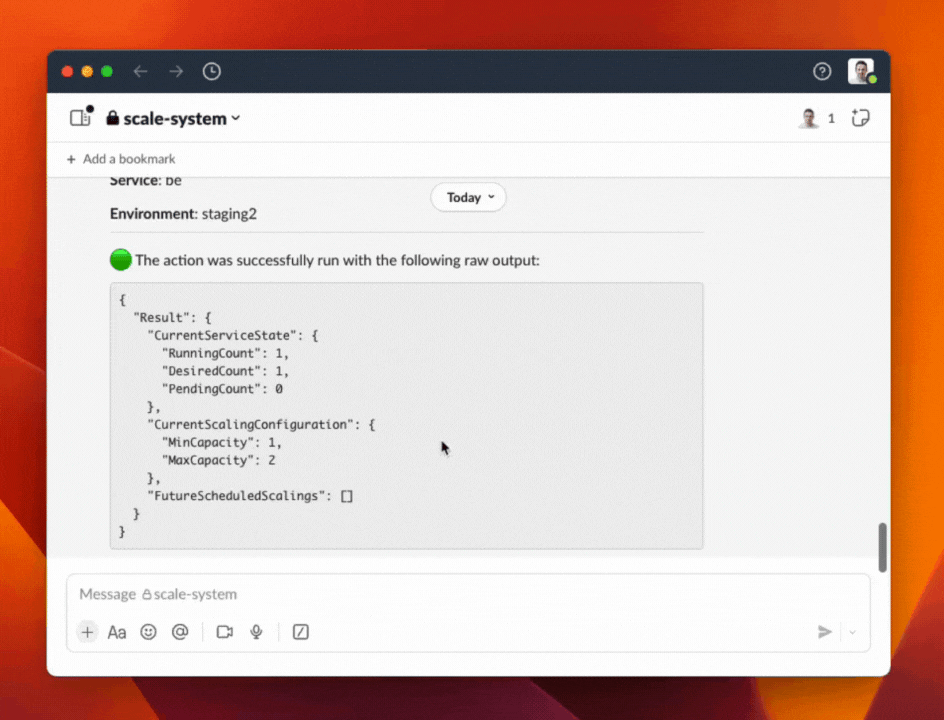
Task: Run a shortcut using the slash icon
Action: click(x=300, y=631)
